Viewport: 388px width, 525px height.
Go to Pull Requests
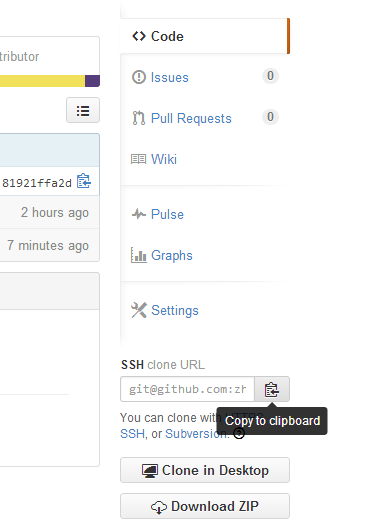click(x=191, y=119)
